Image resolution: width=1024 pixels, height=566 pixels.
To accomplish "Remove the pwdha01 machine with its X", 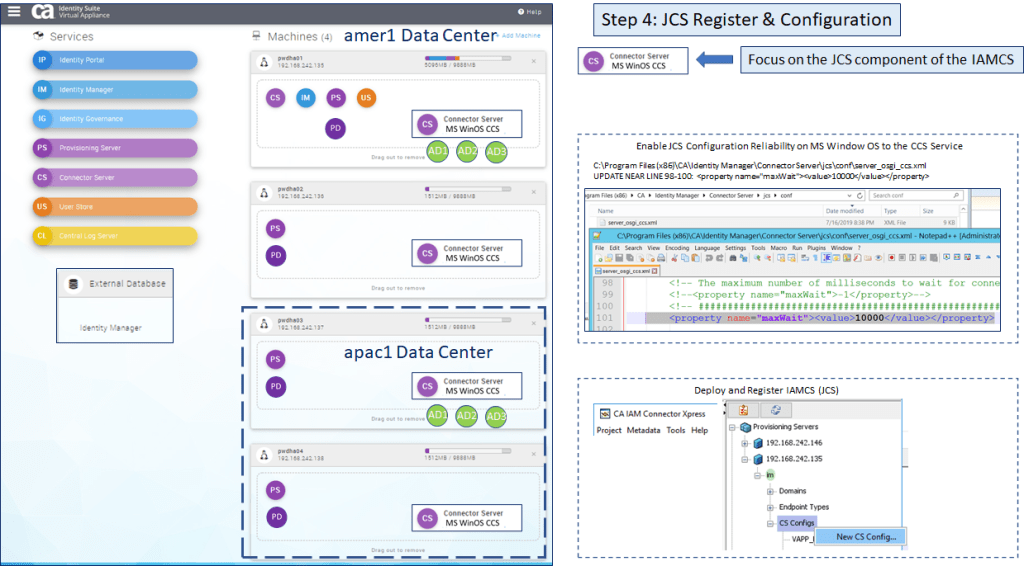I will (x=533, y=62).
